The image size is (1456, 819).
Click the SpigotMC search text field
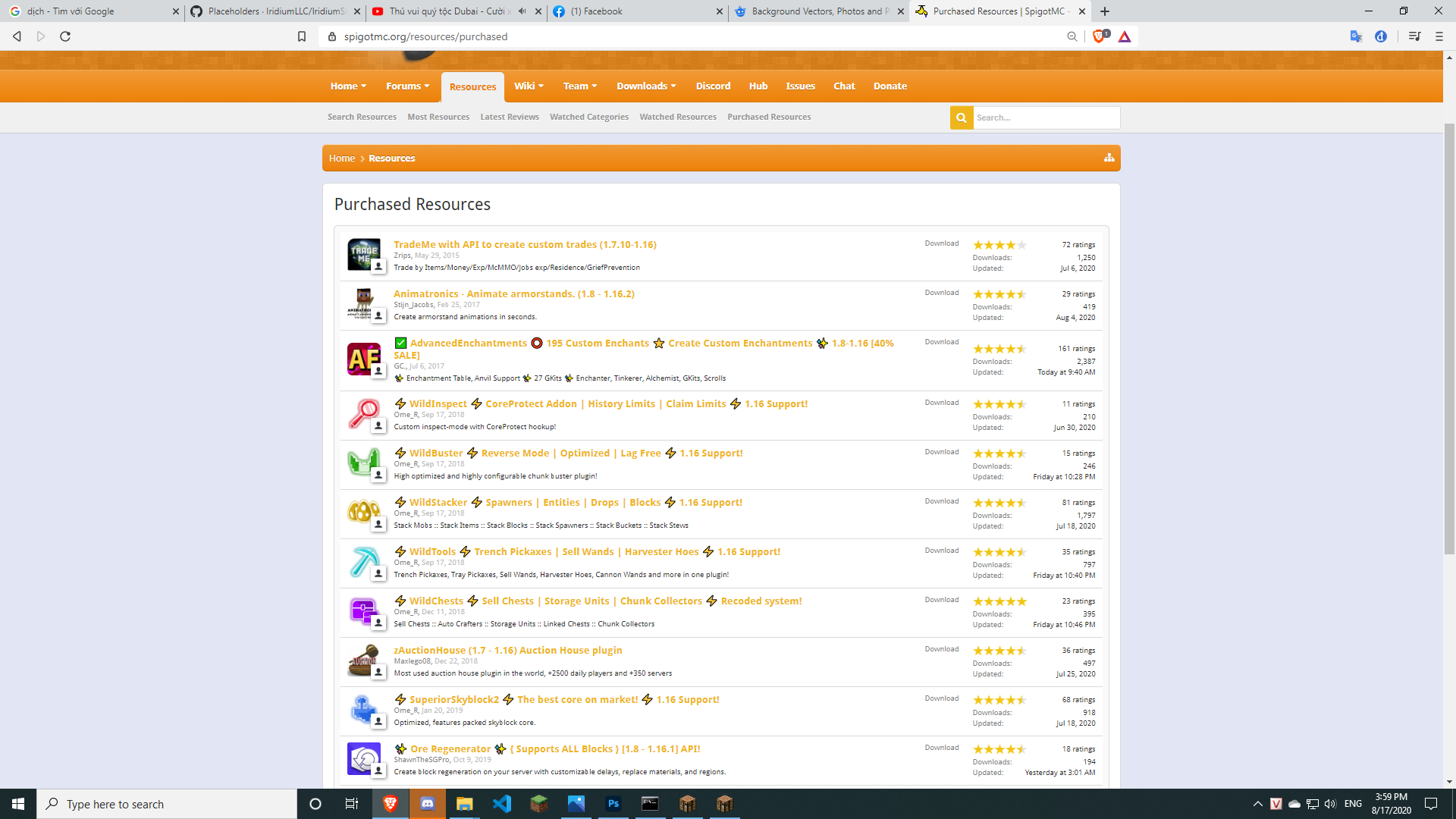click(x=1045, y=118)
